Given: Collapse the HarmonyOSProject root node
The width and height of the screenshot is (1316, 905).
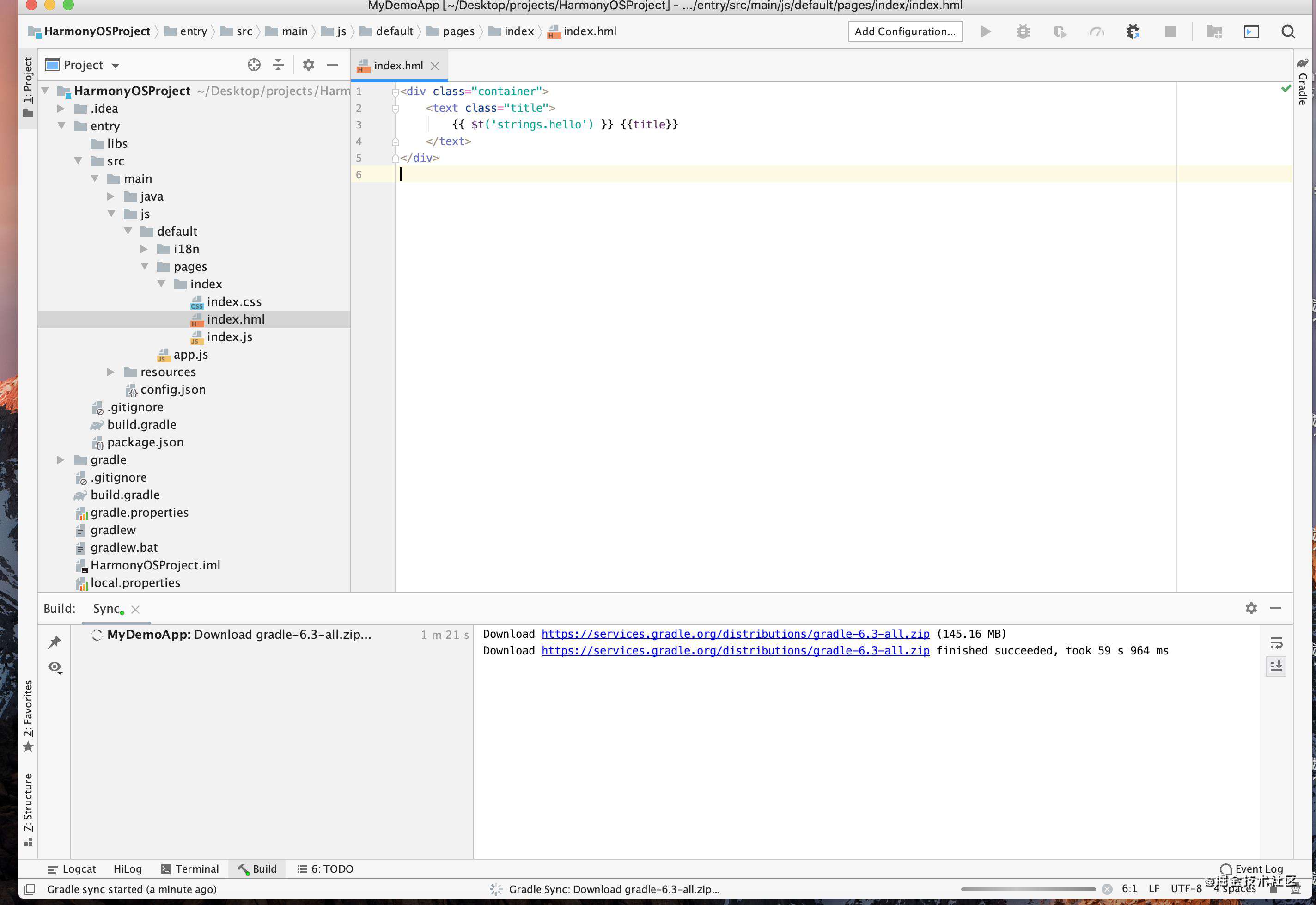Looking at the screenshot, I should coord(46,91).
